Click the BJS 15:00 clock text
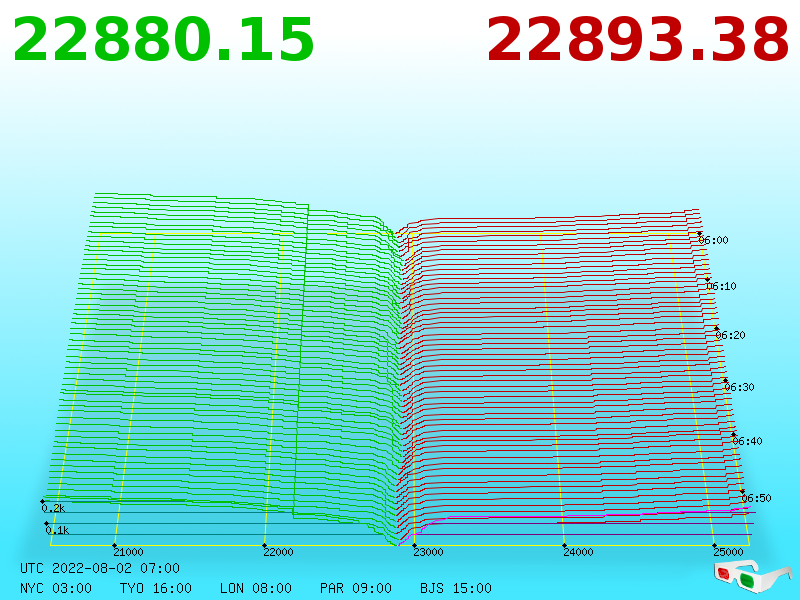The width and height of the screenshot is (800, 600). point(456,588)
